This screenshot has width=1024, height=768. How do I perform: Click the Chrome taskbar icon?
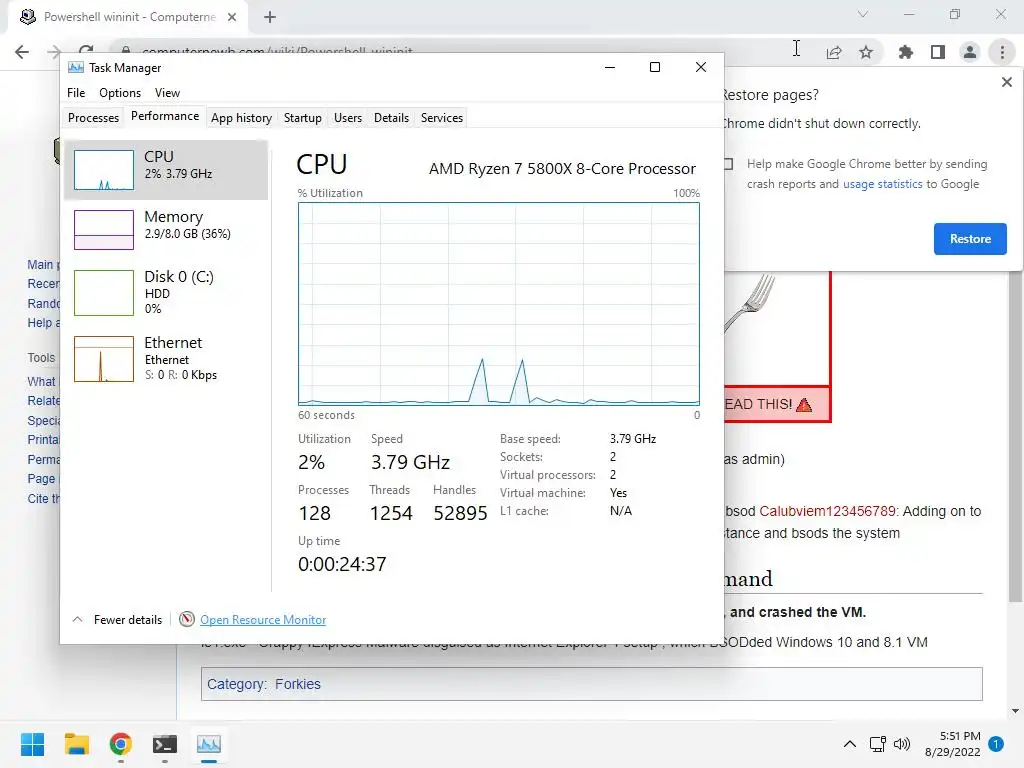tap(121, 744)
